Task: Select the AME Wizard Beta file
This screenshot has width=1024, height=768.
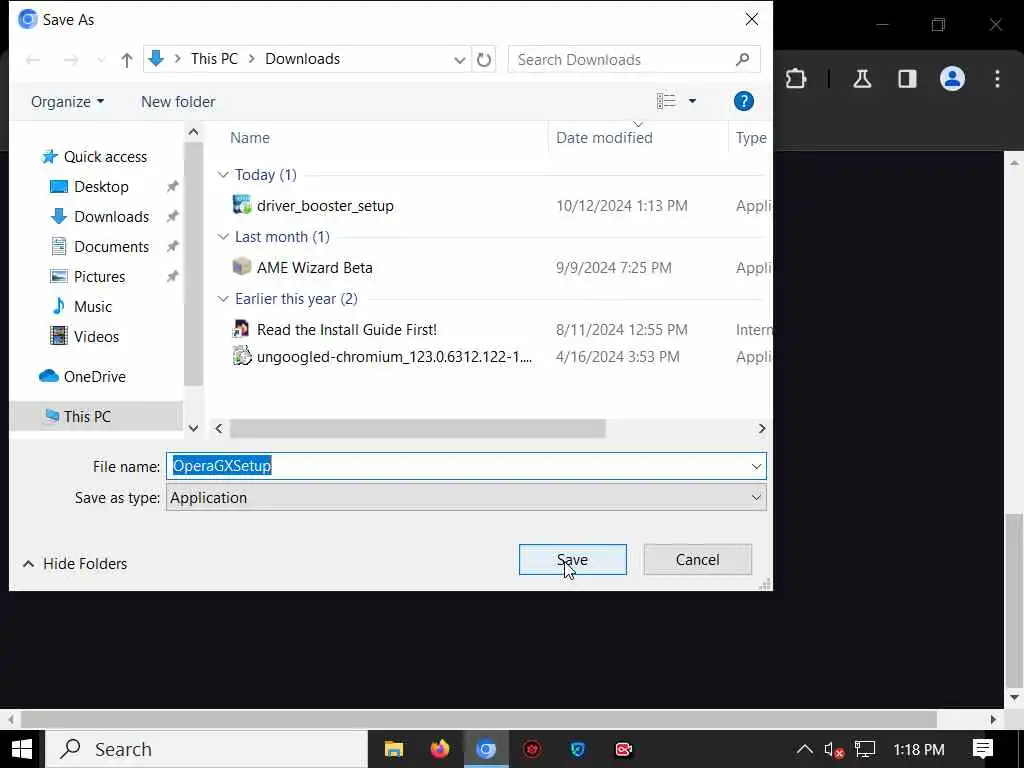Action: (315, 268)
